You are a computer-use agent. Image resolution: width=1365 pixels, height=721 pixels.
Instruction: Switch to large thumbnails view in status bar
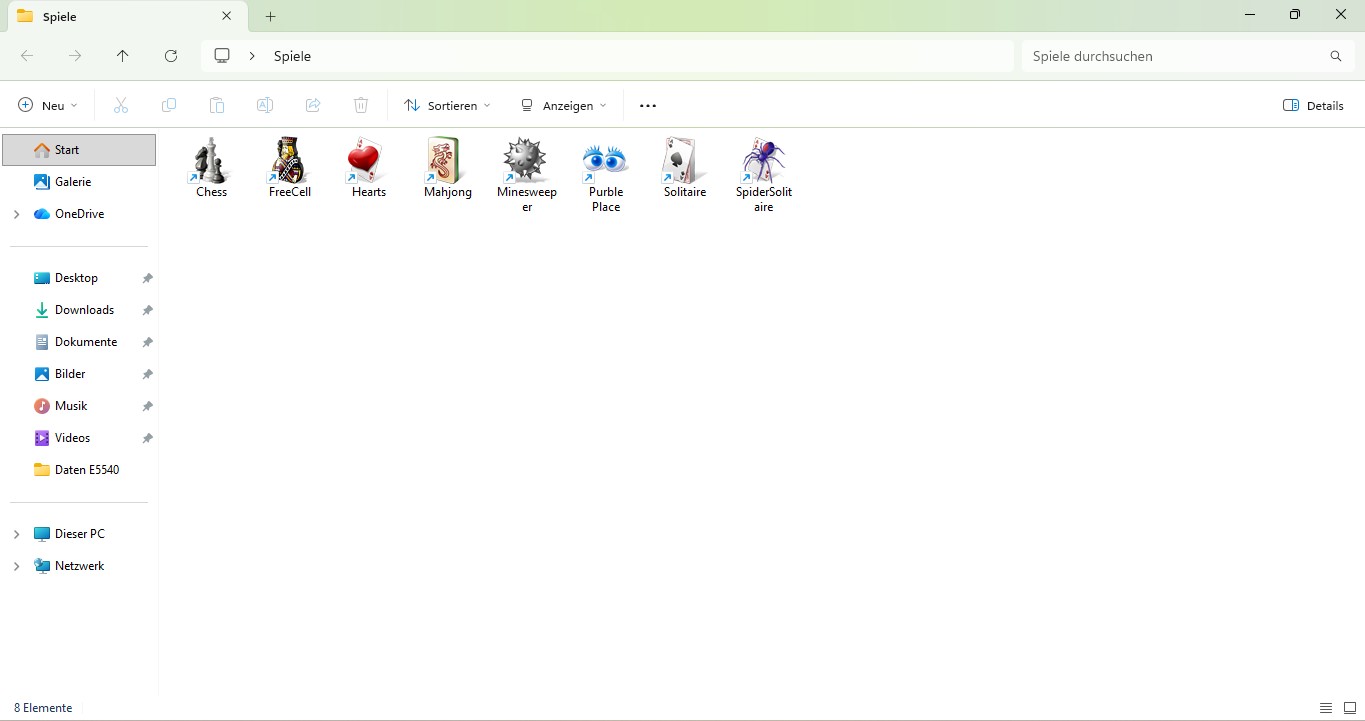point(1349,708)
